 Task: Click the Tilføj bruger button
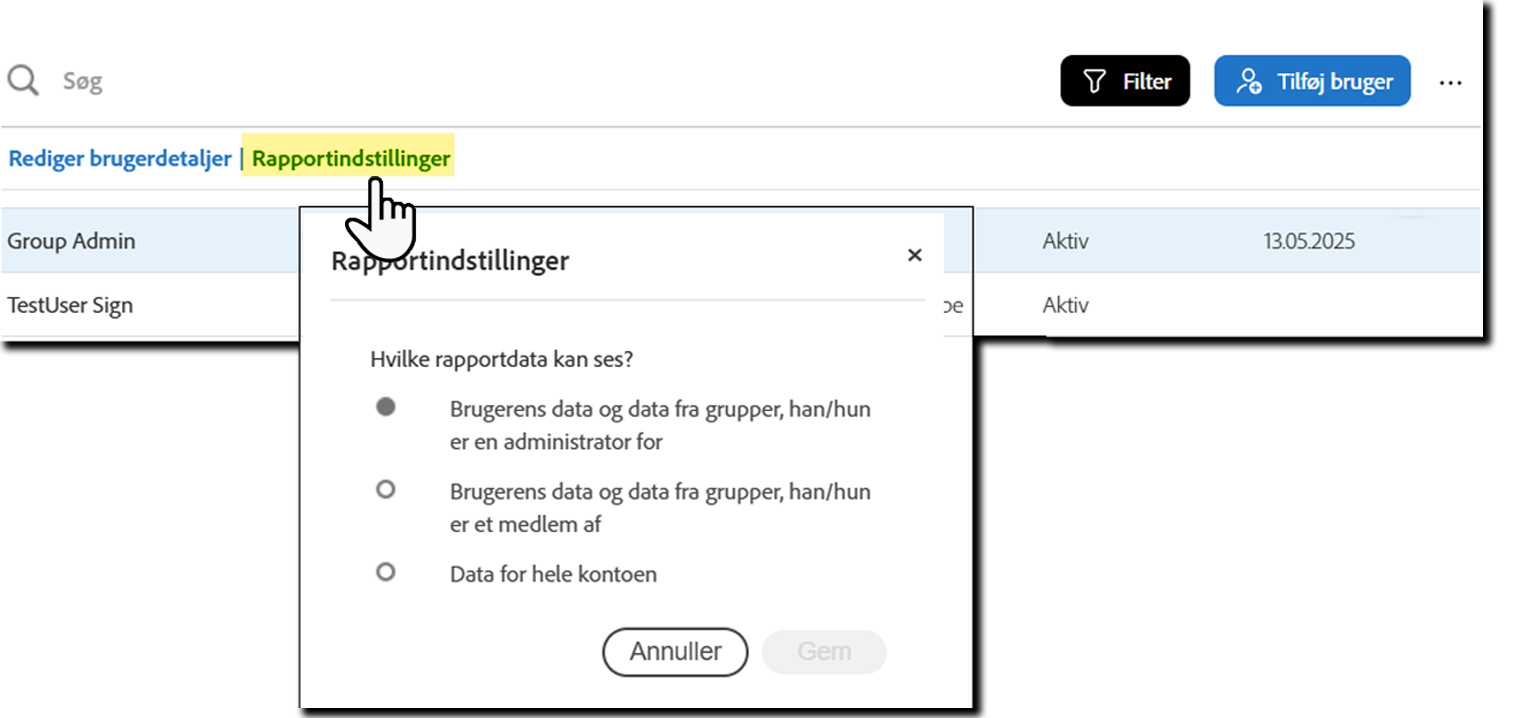1312,80
